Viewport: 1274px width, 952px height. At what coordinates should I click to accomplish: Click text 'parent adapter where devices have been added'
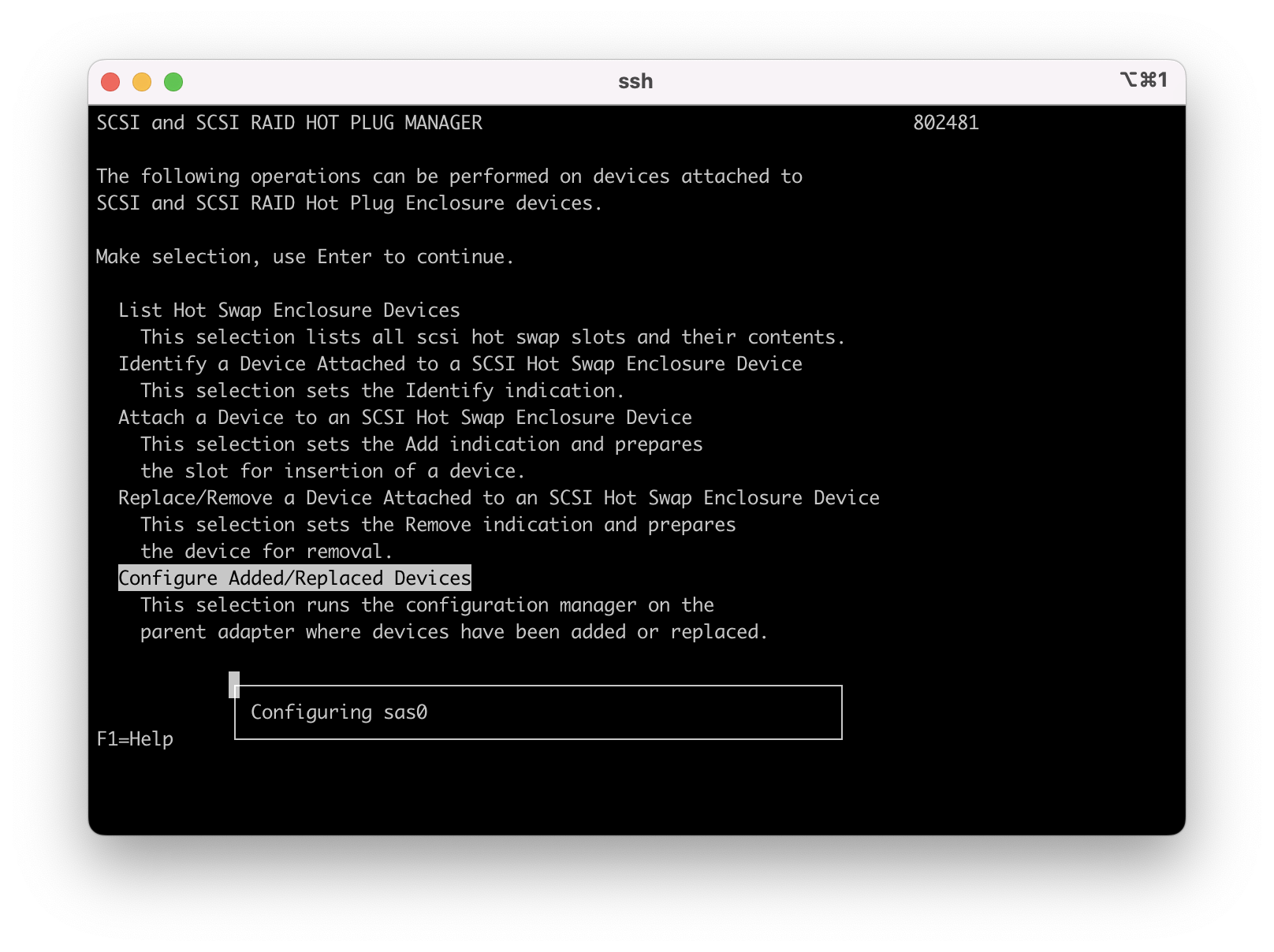point(383,632)
